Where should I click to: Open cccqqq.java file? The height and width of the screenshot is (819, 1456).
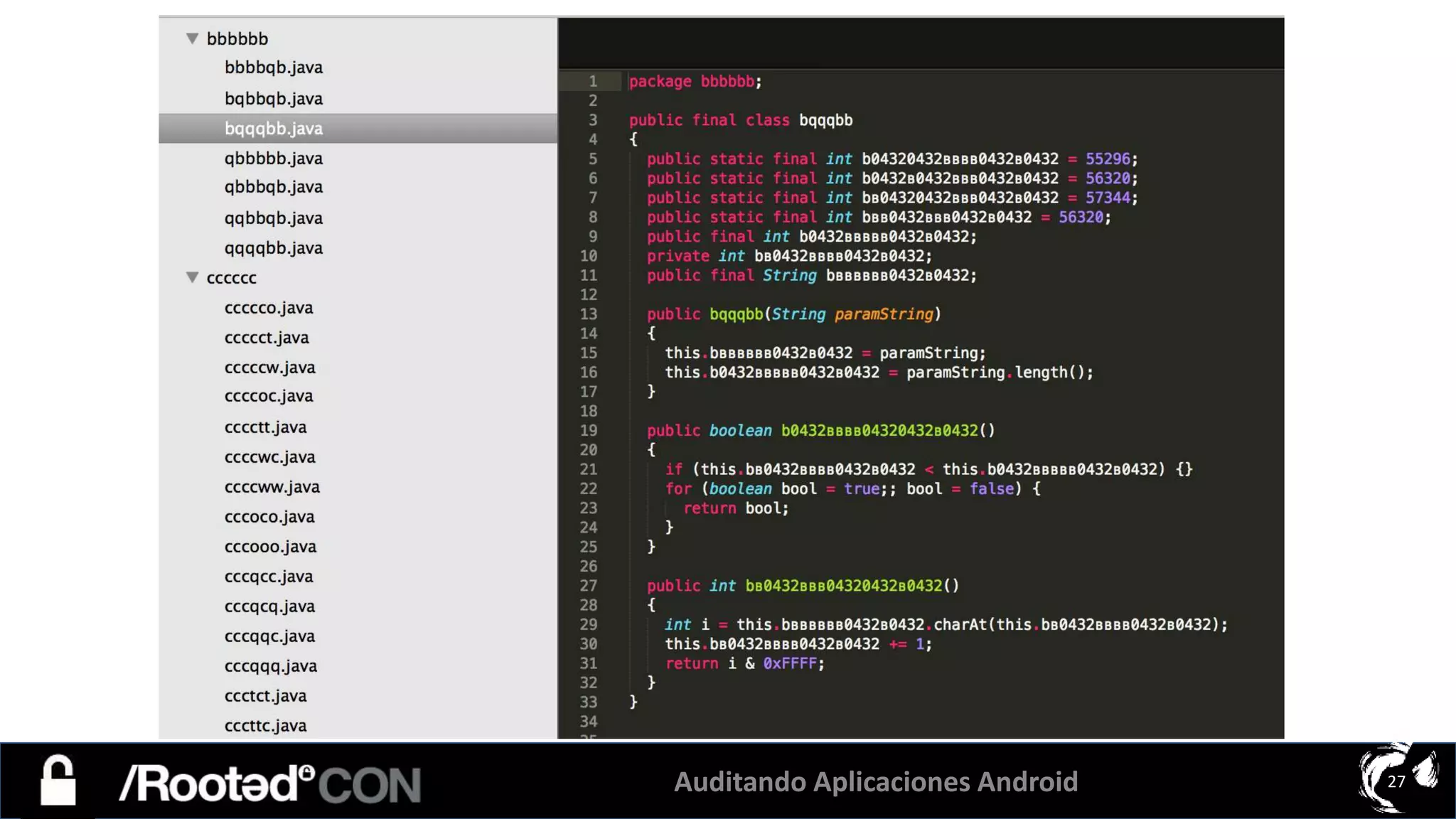[x=271, y=666]
